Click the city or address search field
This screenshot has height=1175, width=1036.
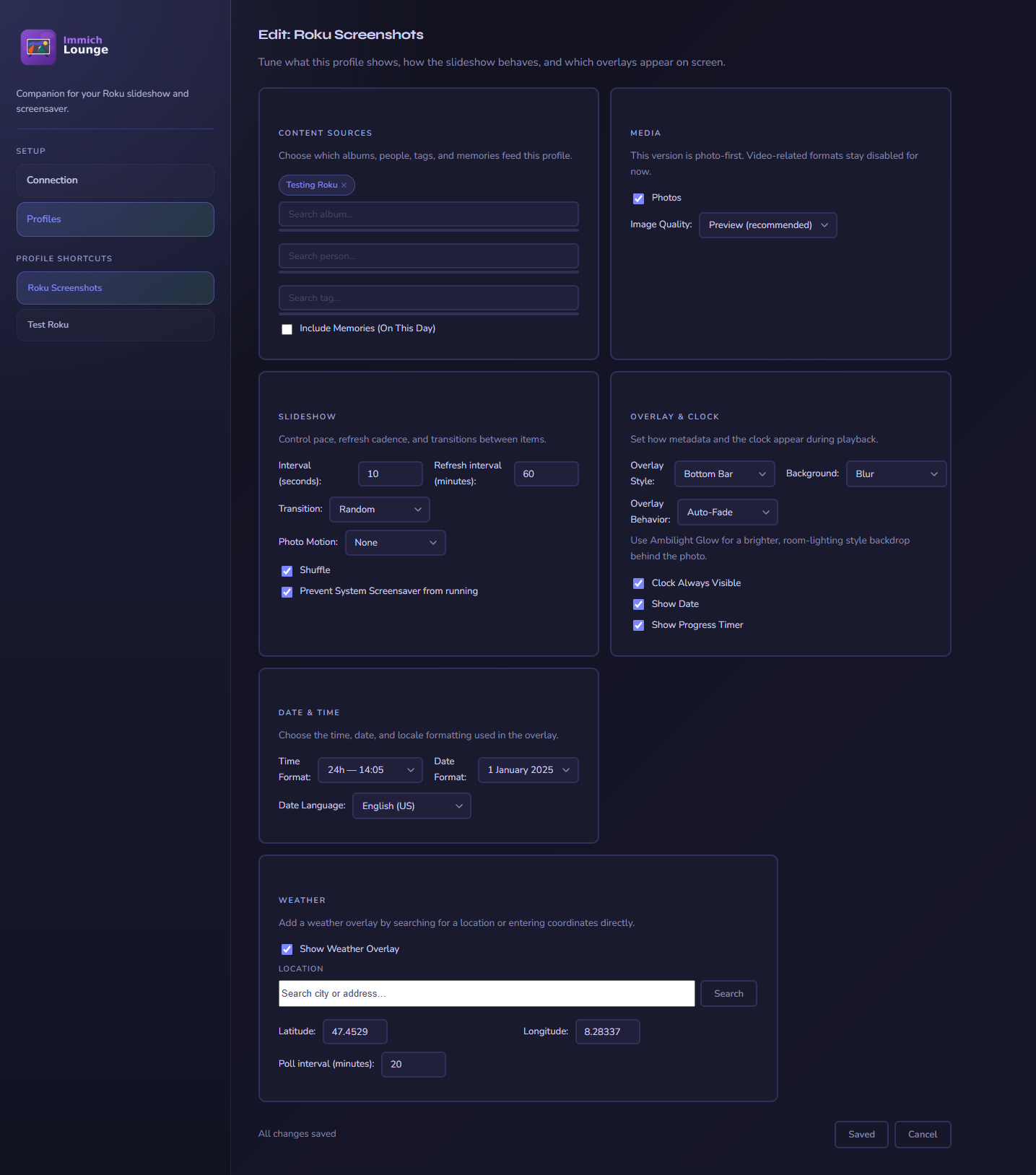click(x=487, y=994)
